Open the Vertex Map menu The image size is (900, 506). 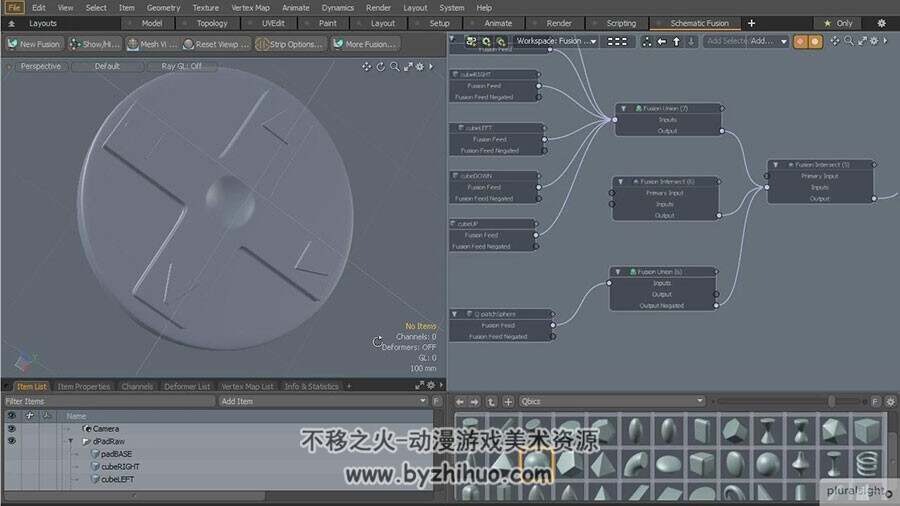point(250,8)
